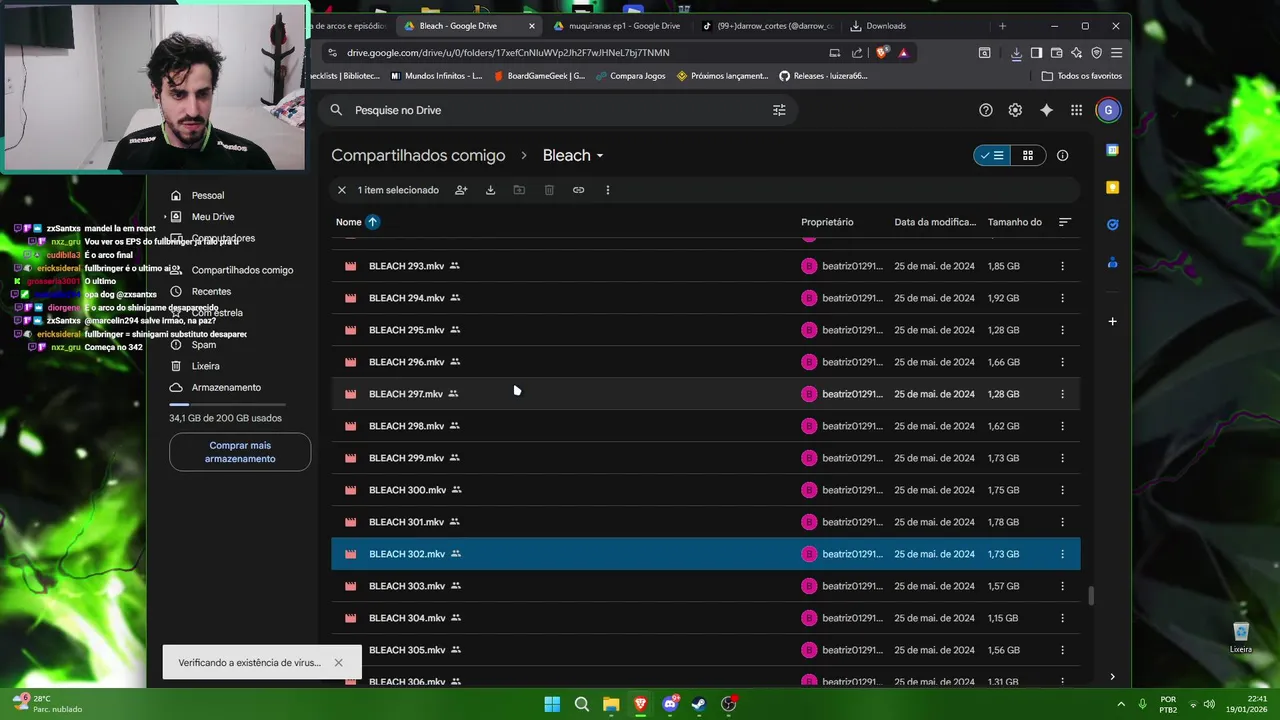Open more options for BLEACH 305.mkv
1280x720 pixels.
1062,650
